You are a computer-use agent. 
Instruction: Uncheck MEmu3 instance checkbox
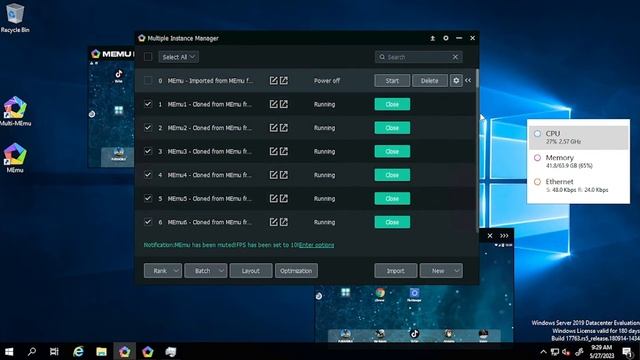148,151
